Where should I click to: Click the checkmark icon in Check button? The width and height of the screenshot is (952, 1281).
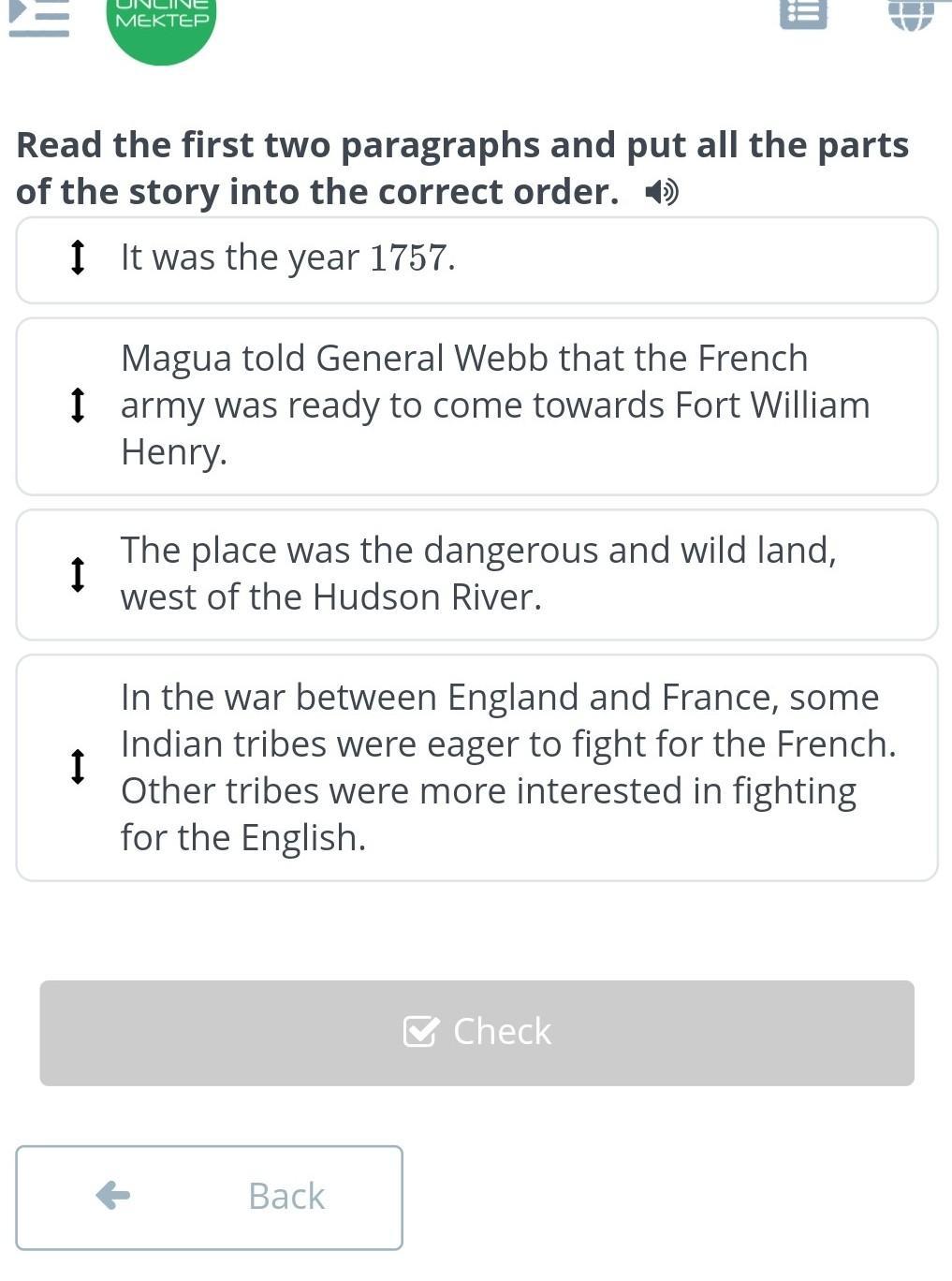420,1031
